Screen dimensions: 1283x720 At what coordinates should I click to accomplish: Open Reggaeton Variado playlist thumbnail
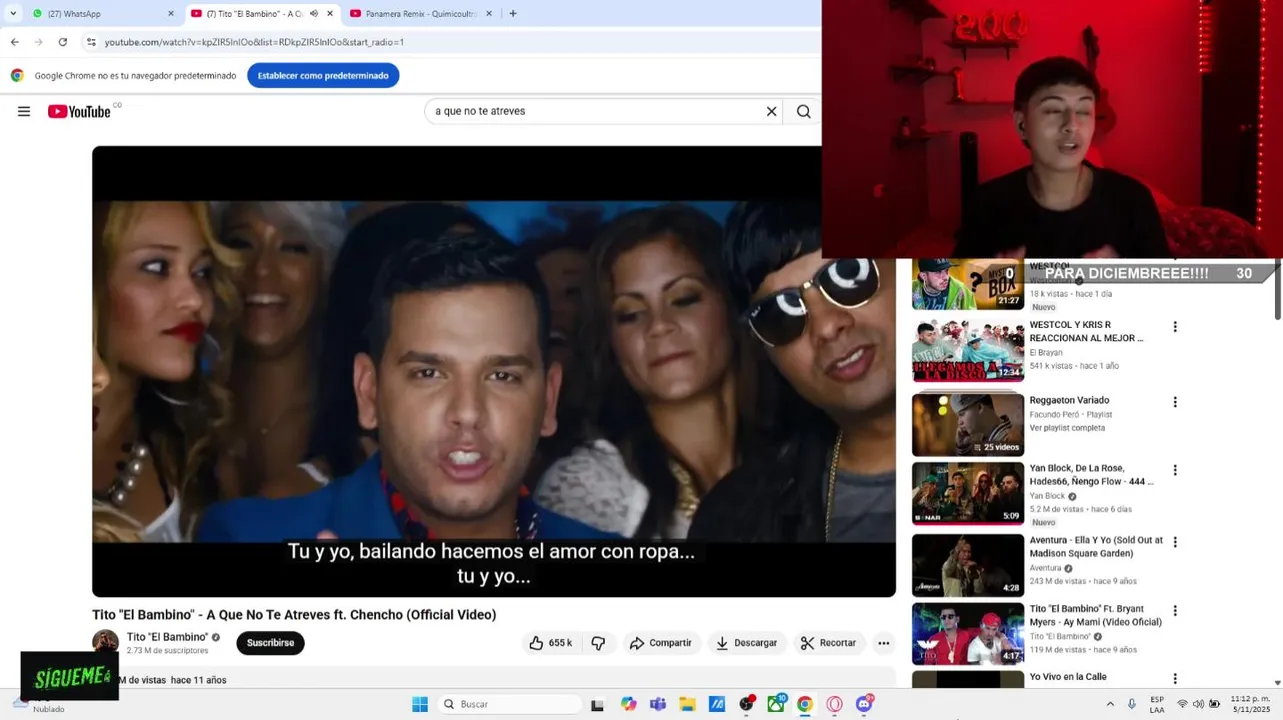click(x=968, y=424)
